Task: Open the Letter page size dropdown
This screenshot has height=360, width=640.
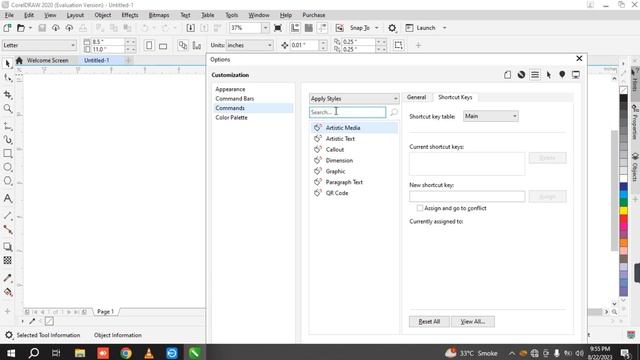Action: coord(39,45)
